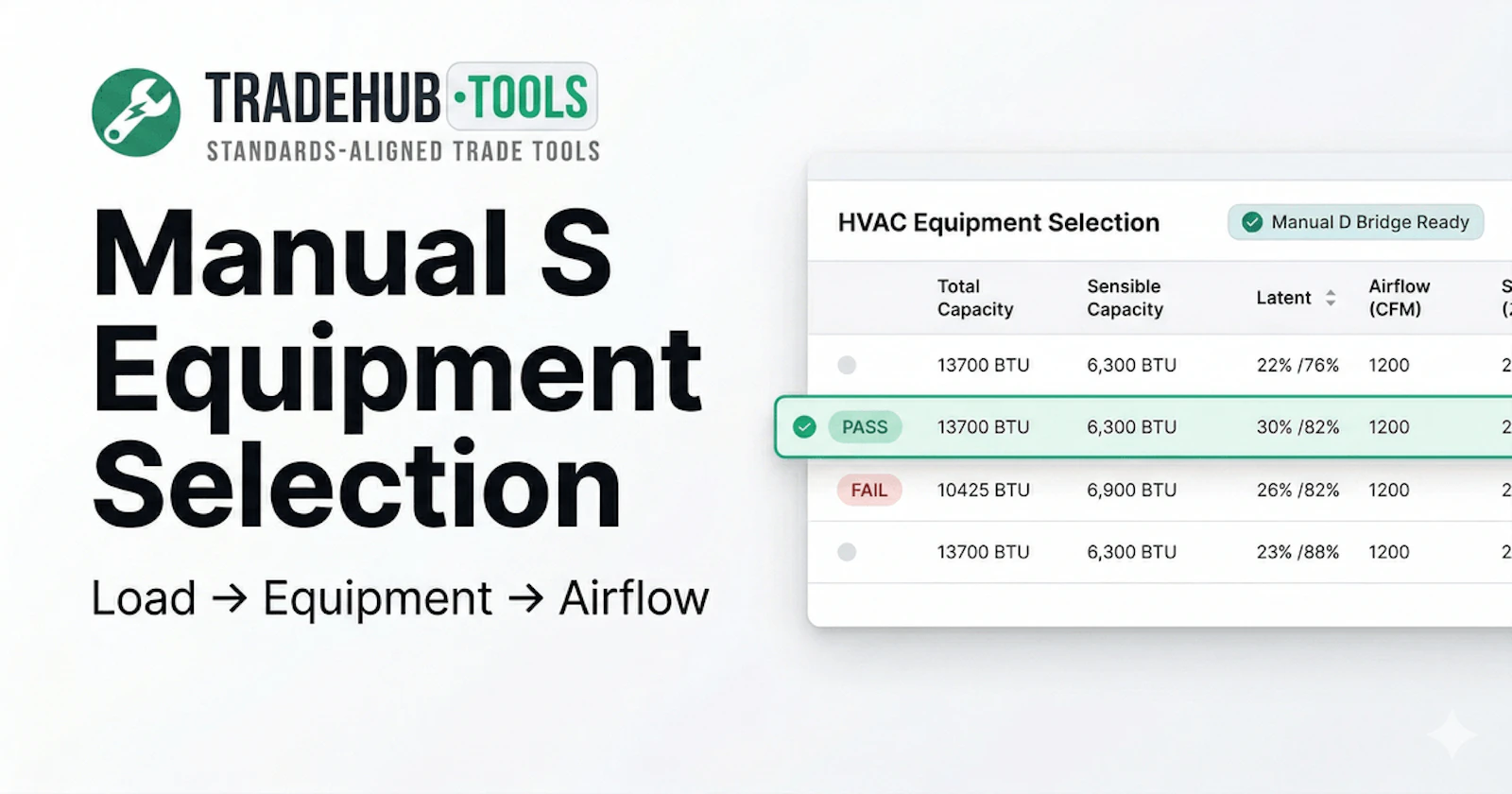Click the green TOOLS badge in the logo

522,96
